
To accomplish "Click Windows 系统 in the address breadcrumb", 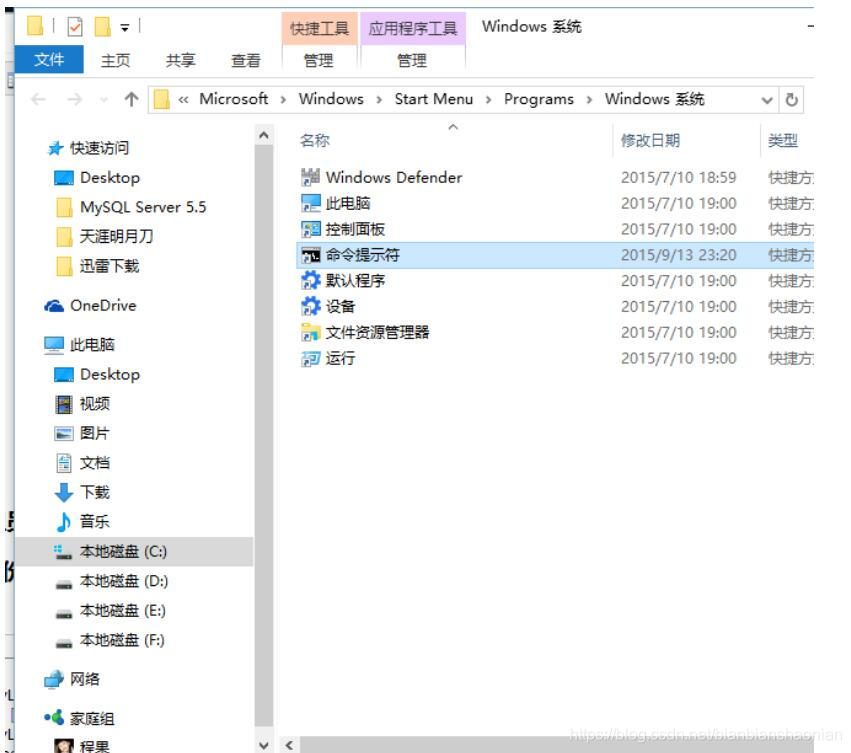I will [x=654, y=99].
